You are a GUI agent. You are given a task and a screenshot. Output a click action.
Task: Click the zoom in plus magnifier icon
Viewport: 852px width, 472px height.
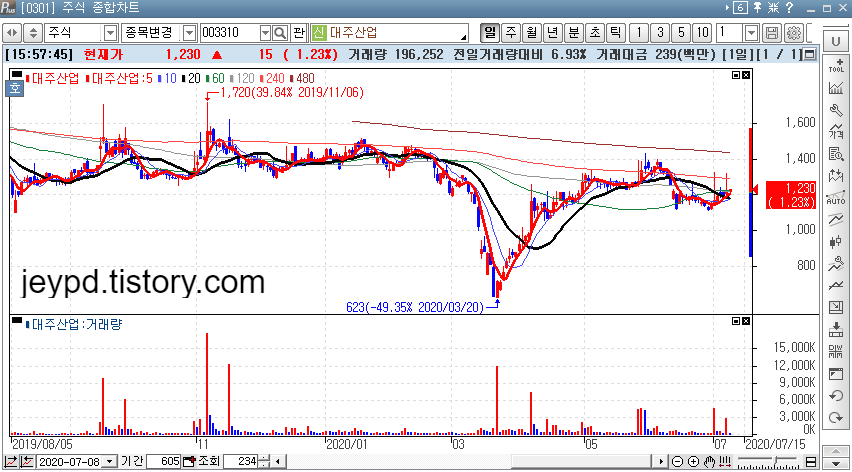click(693, 462)
